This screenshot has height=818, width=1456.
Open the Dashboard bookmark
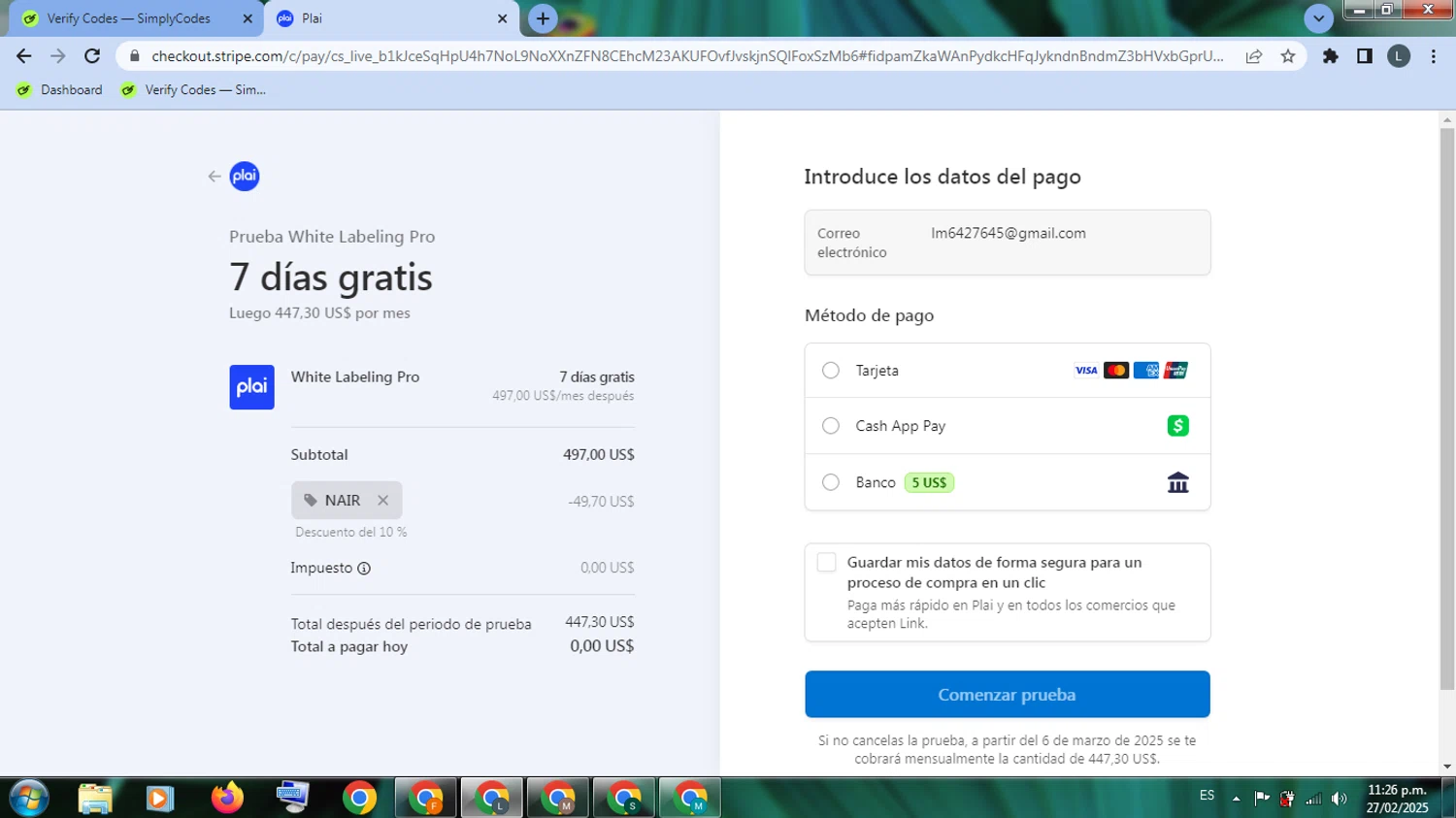point(59,90)
